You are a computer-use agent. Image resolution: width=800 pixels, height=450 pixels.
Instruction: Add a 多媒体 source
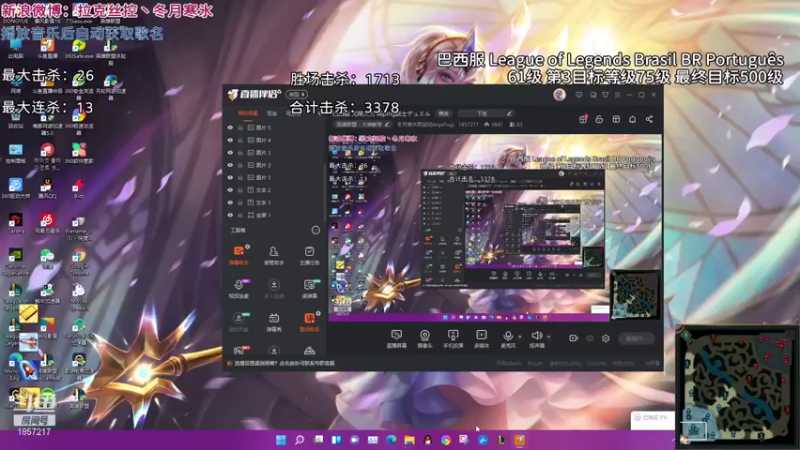481,339
